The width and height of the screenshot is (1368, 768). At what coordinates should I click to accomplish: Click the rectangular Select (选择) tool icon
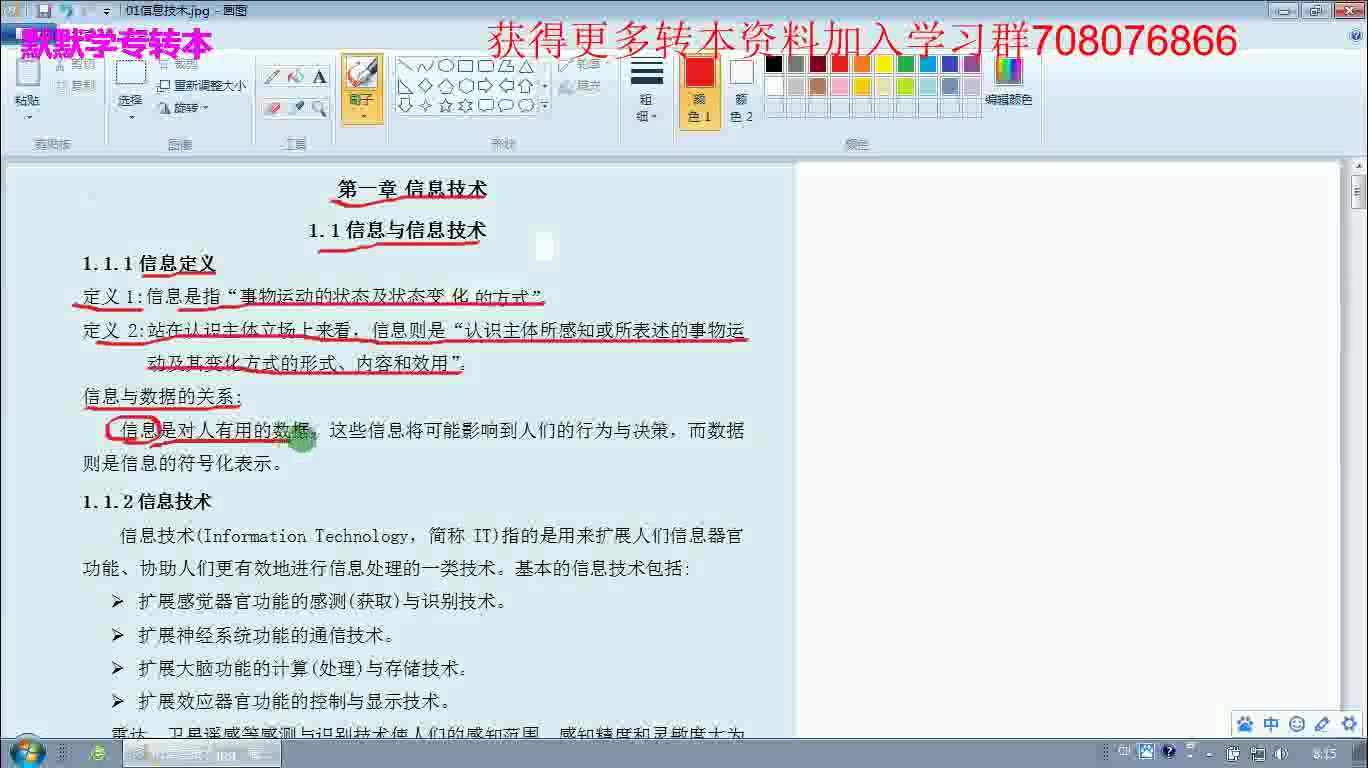click(x=130, y=73)
